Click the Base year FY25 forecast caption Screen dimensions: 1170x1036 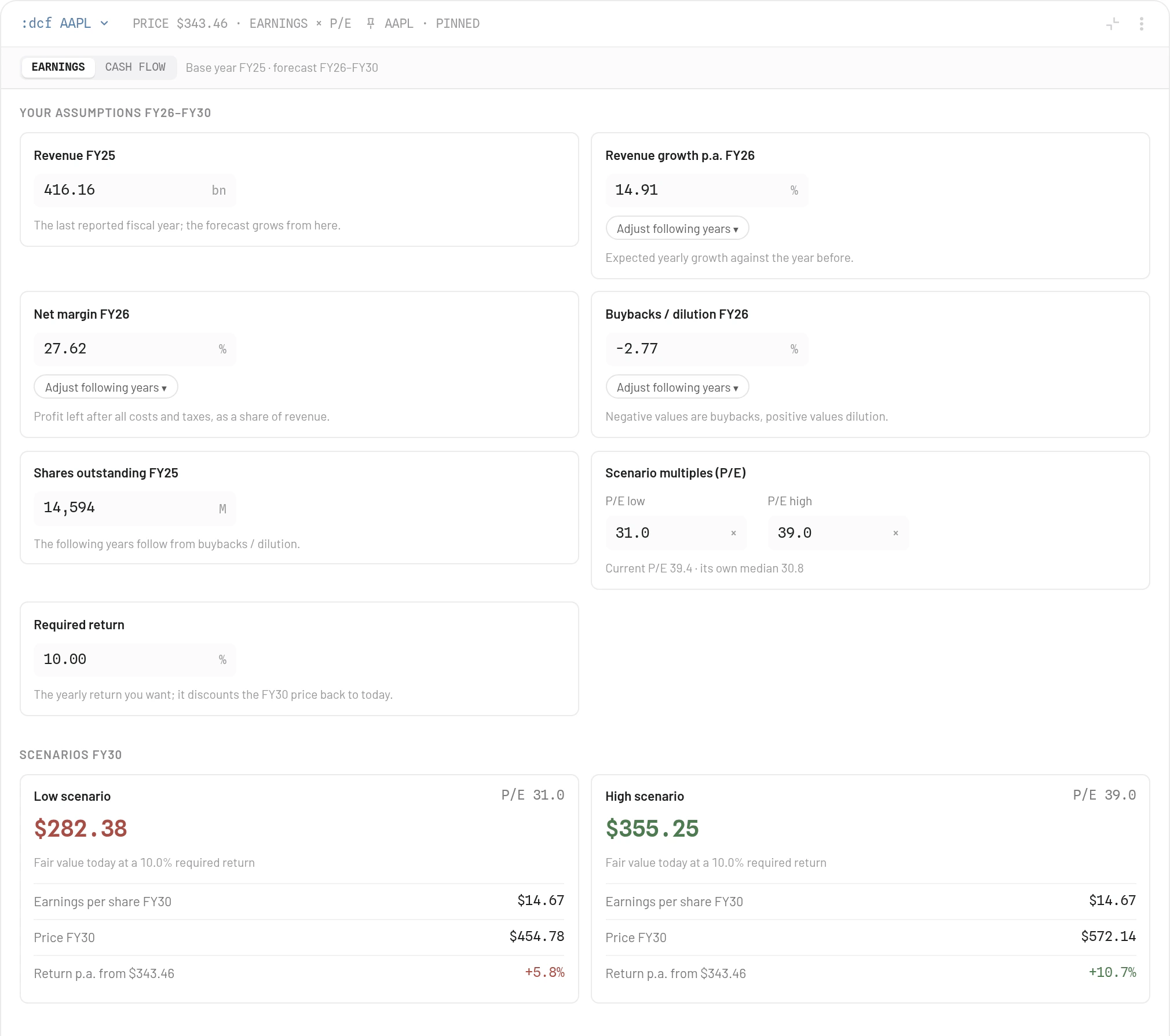(282, 68)
